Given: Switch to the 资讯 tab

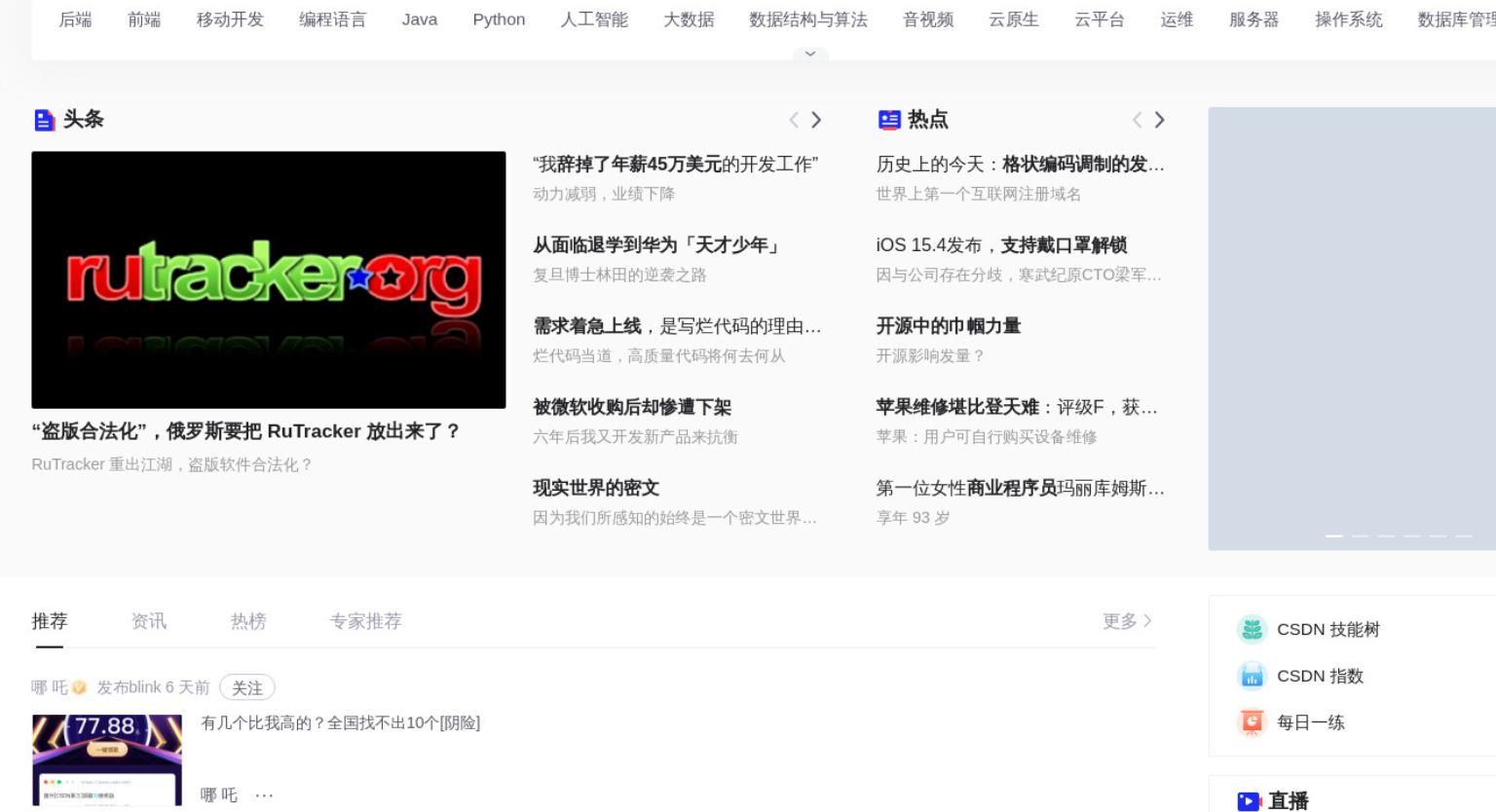Looking at the screenshot, I should pos(149,621).
